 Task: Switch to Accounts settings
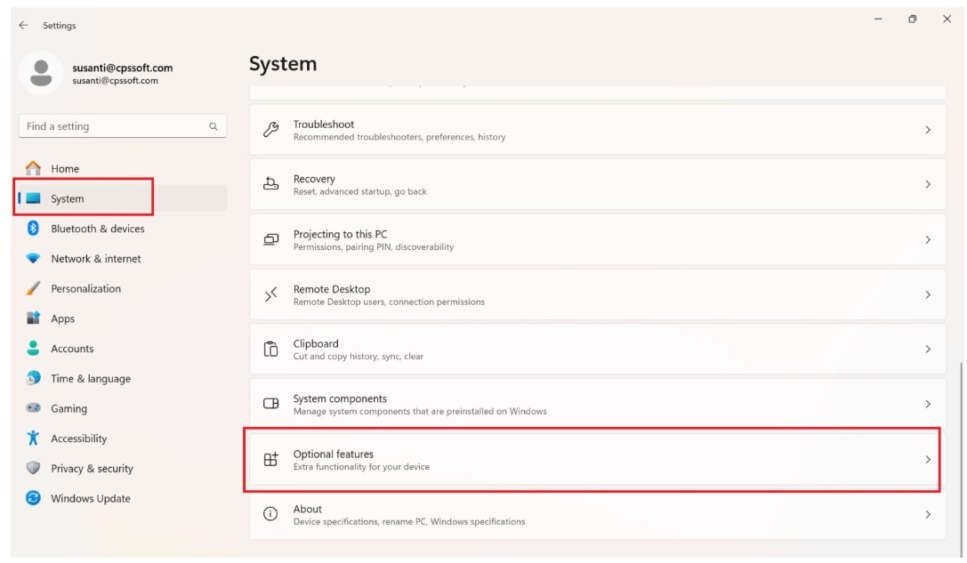coord(123,348)
